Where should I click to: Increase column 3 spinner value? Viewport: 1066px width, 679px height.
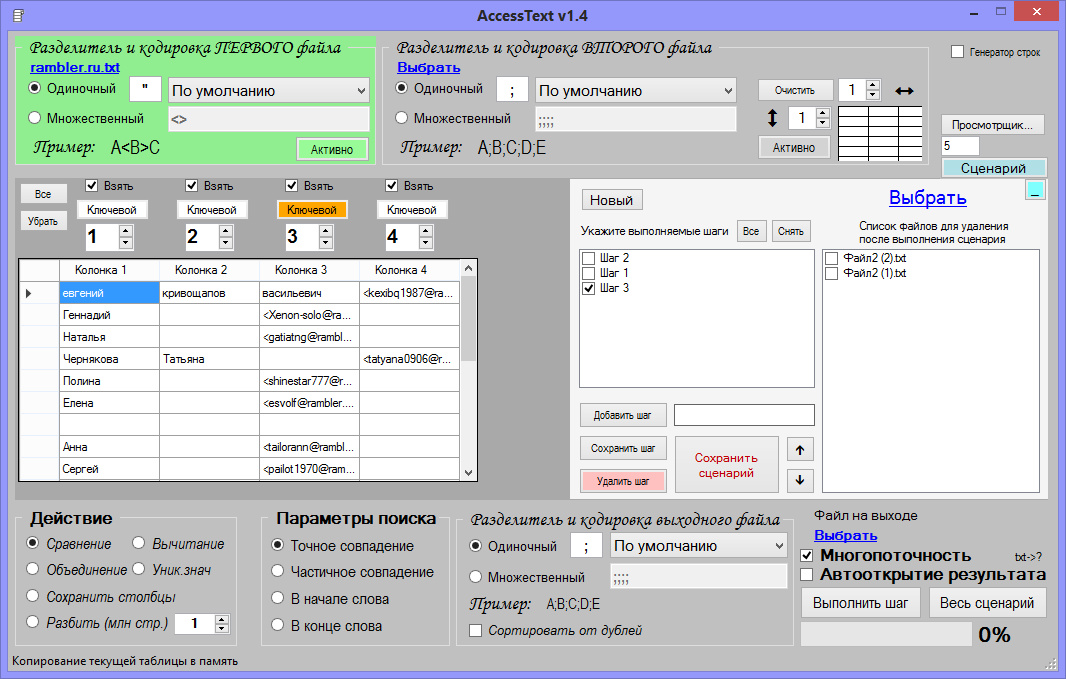coord(326,231)
